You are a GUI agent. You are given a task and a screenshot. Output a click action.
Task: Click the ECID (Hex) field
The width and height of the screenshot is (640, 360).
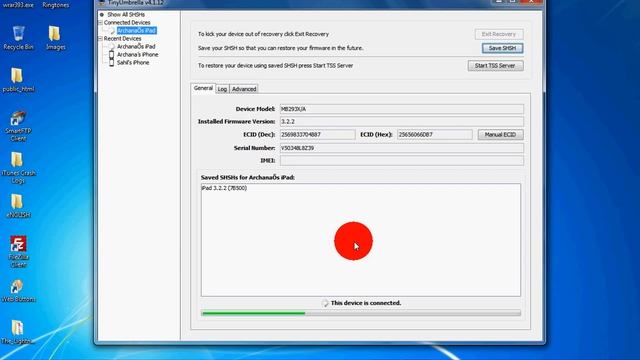435,135
